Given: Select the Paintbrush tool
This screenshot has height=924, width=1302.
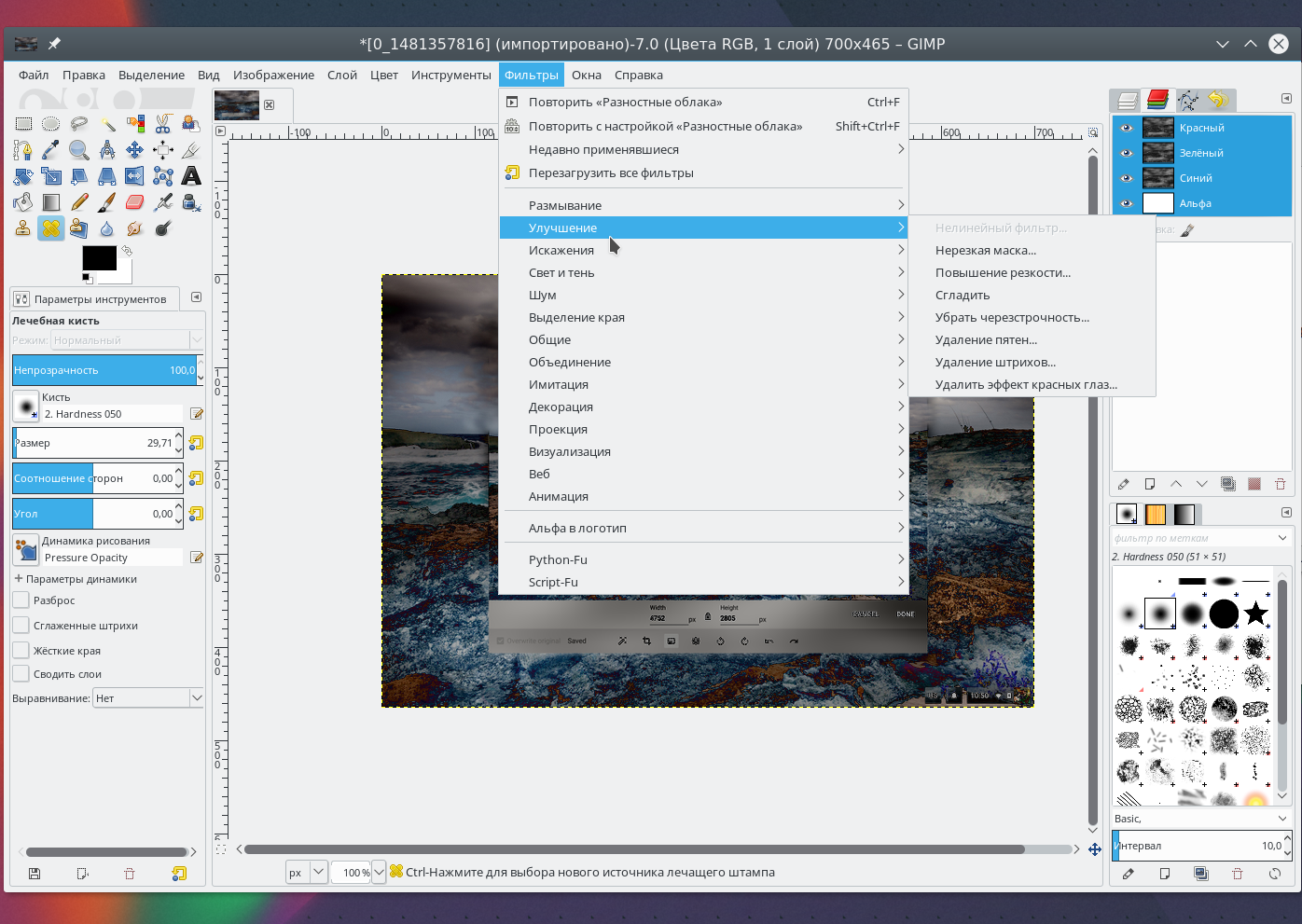Looking at the screenshot, I should (x=107, y=201).
